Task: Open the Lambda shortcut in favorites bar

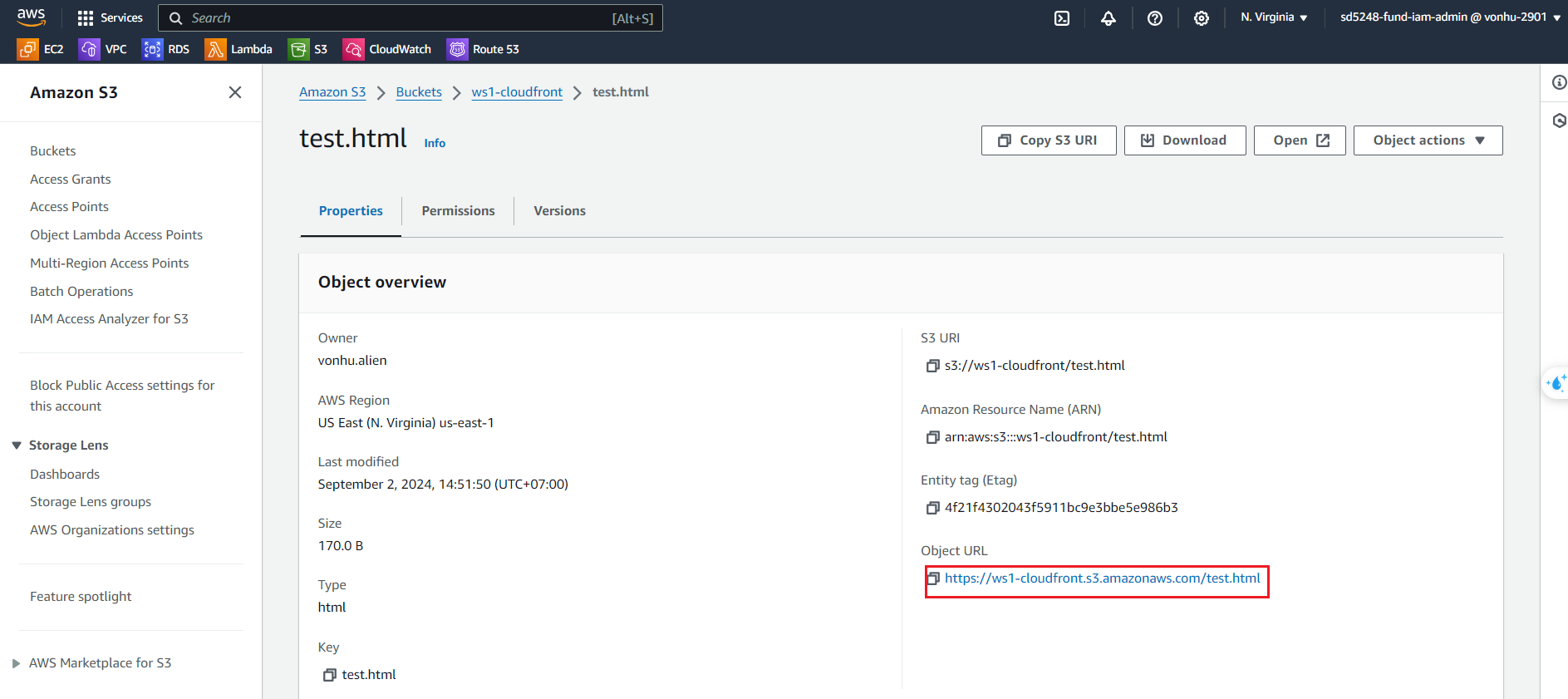Action: pyautogui.click(x=239, y=50)
